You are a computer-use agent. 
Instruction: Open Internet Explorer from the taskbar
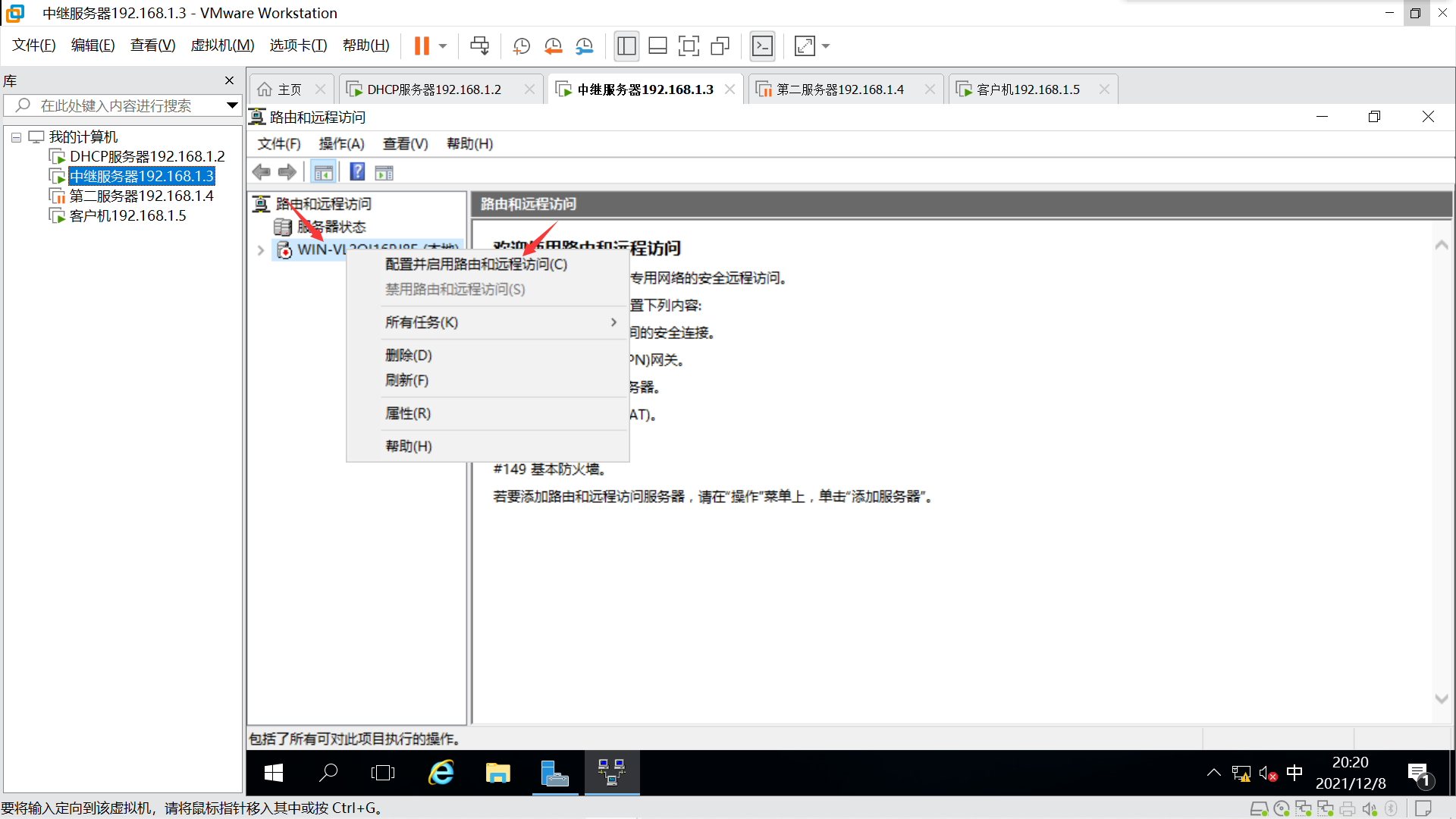tap(441, 773)
